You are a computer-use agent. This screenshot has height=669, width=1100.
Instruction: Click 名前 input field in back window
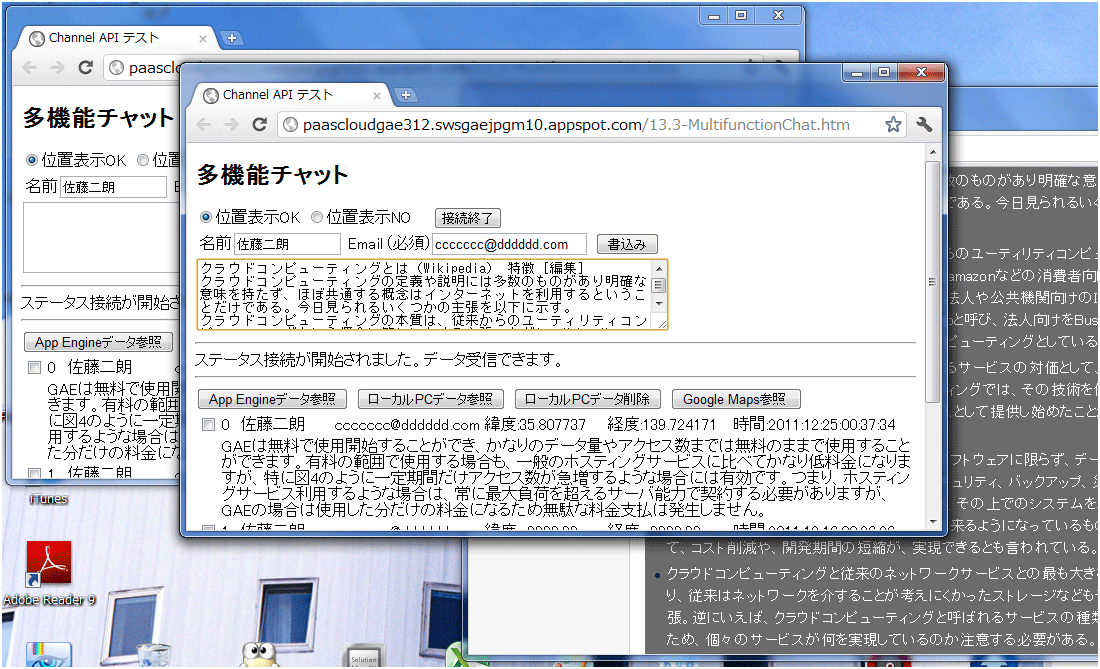click(x=113, y=187)
